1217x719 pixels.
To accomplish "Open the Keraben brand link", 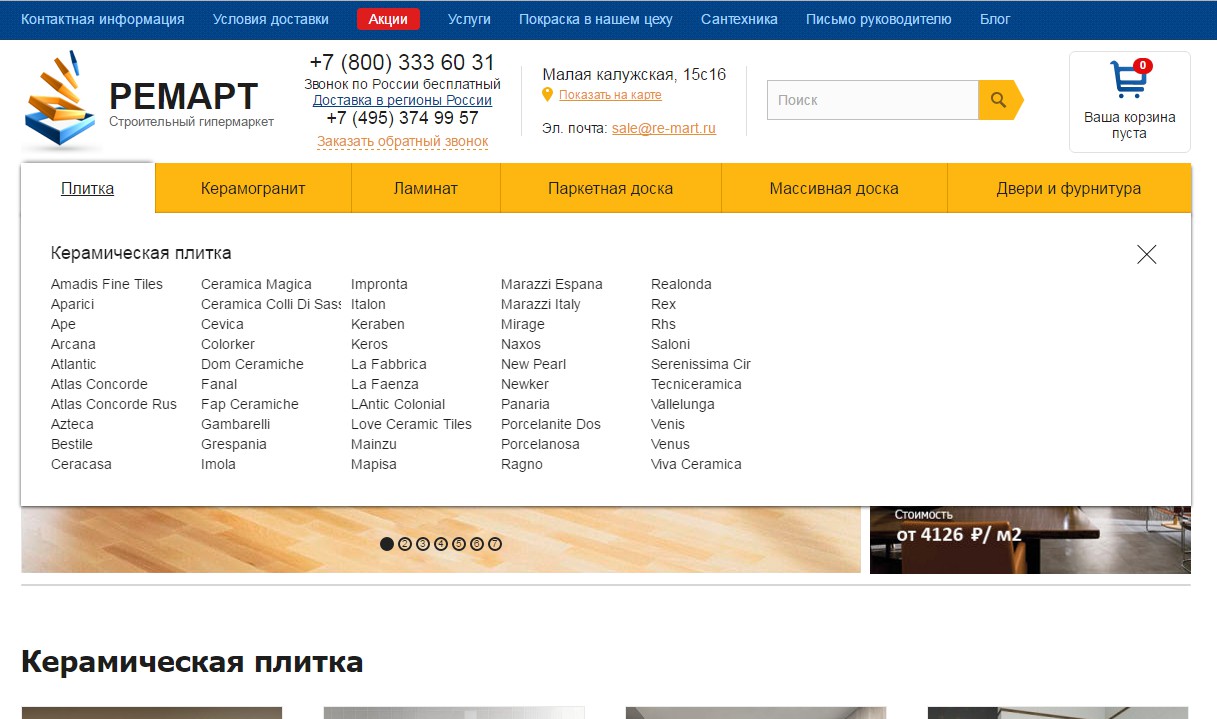I will (378, 324).
